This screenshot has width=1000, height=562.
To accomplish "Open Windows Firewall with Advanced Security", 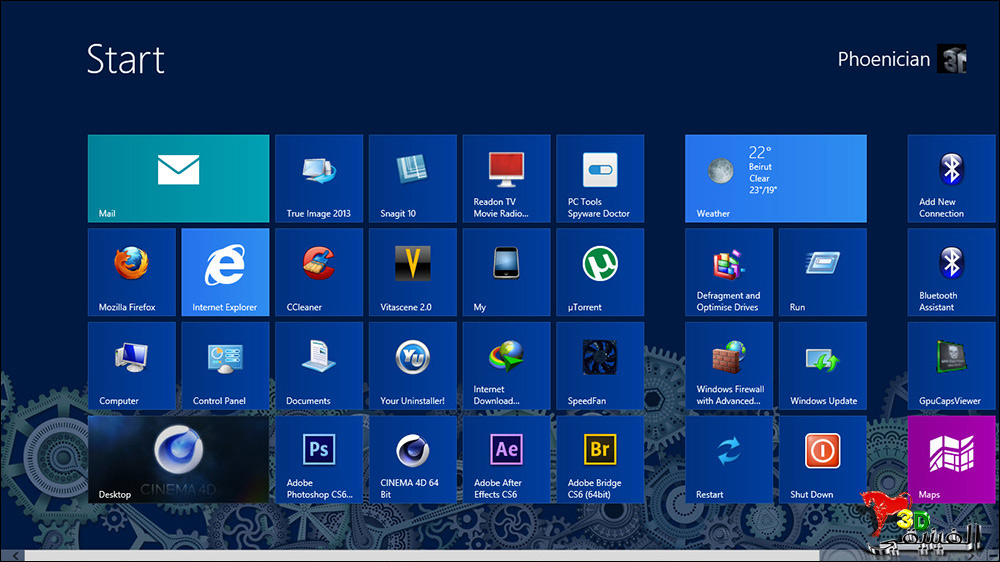I will point(729,366).
